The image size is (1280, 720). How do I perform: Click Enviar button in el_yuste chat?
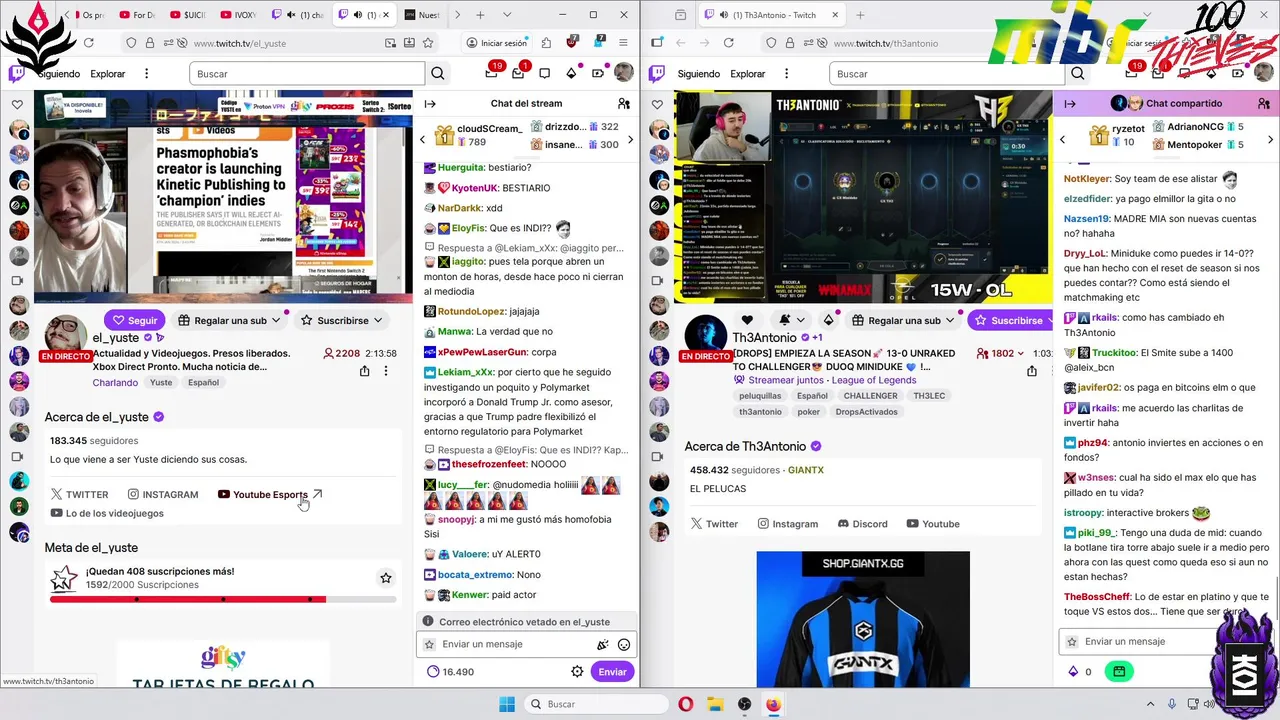click(x=612, y=672)
